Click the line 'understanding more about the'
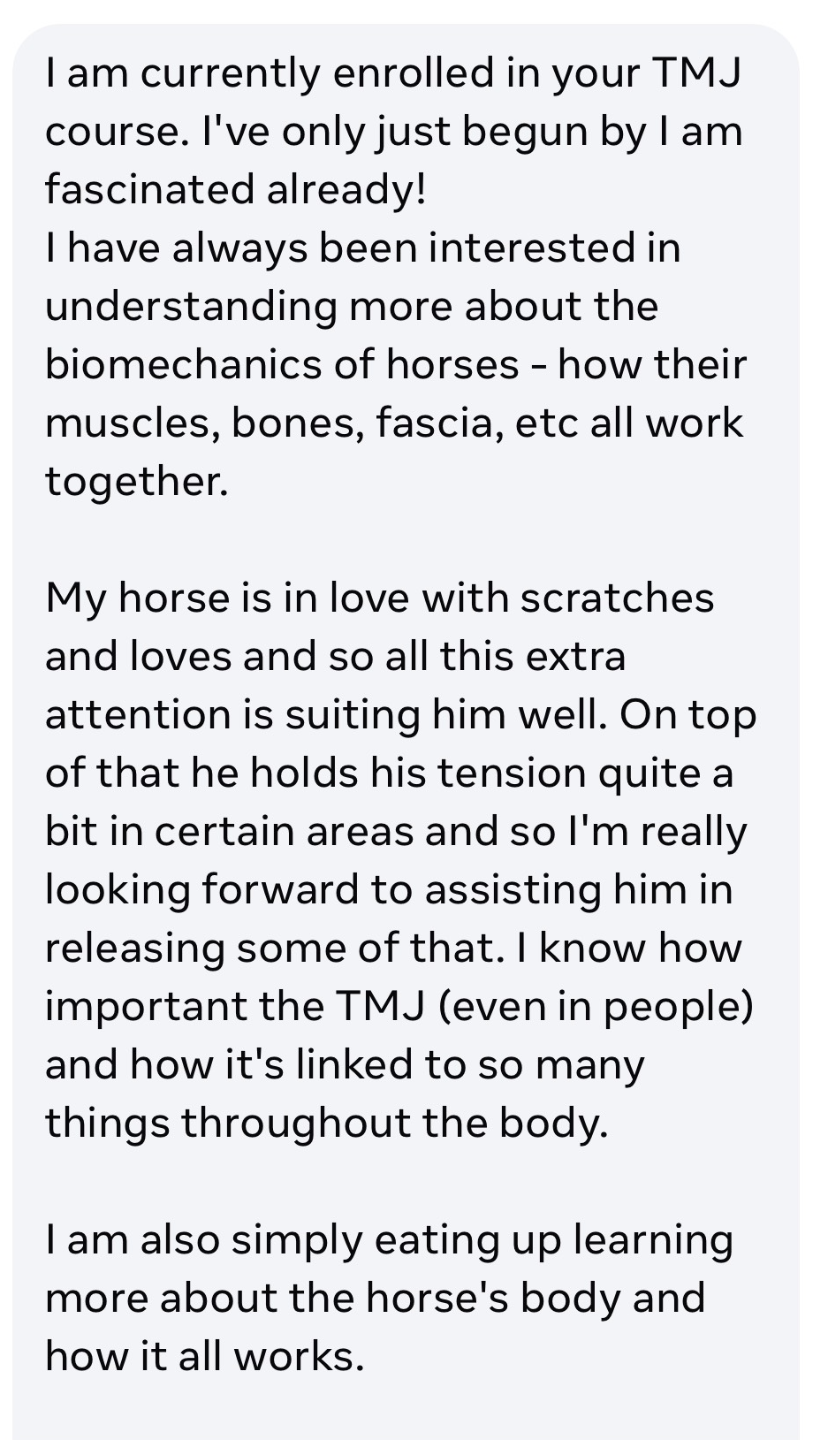This screenshot has height=1440, width=828. pyautogui.click(x=352, y=306)
